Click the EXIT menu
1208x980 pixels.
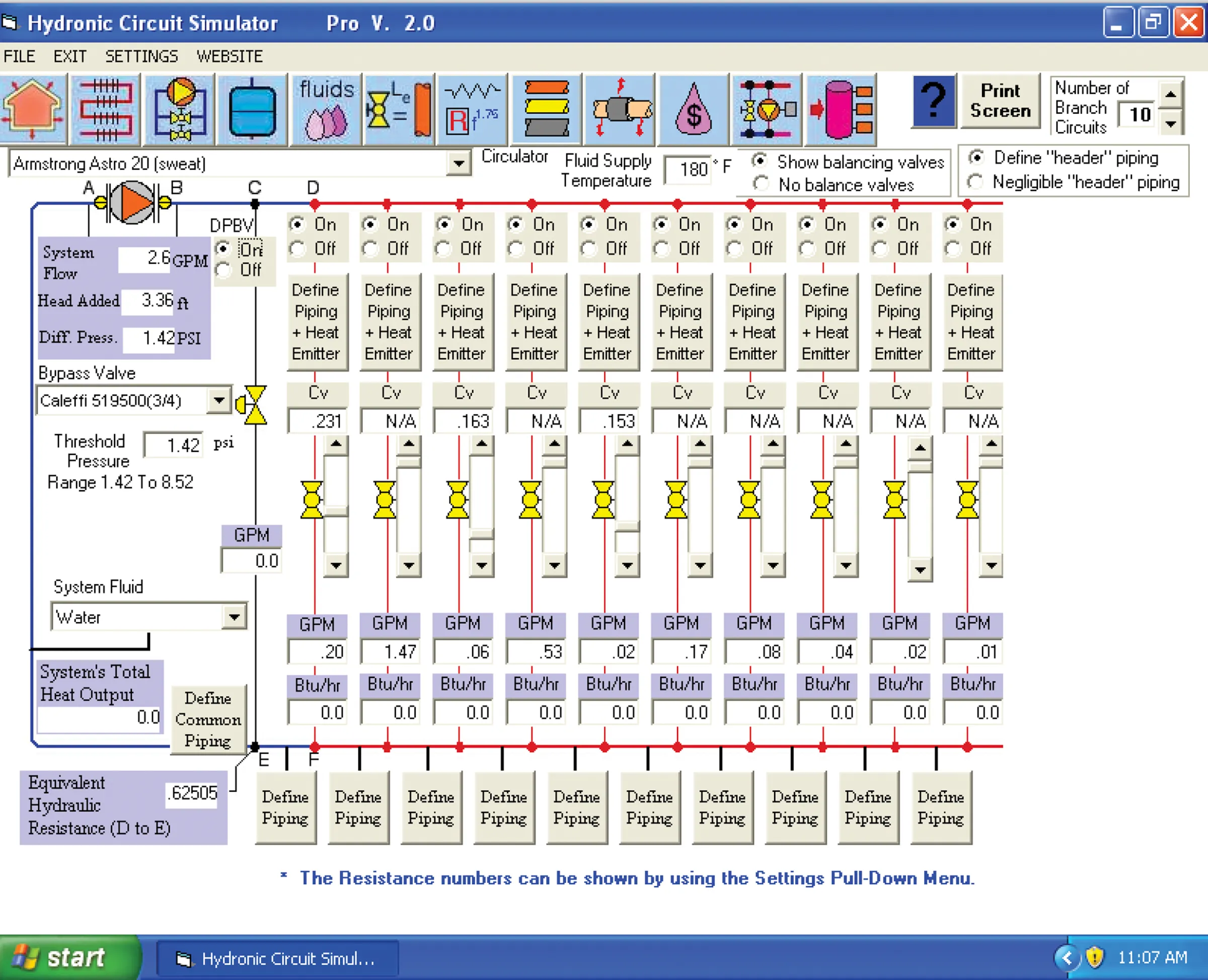coord(70,56)
